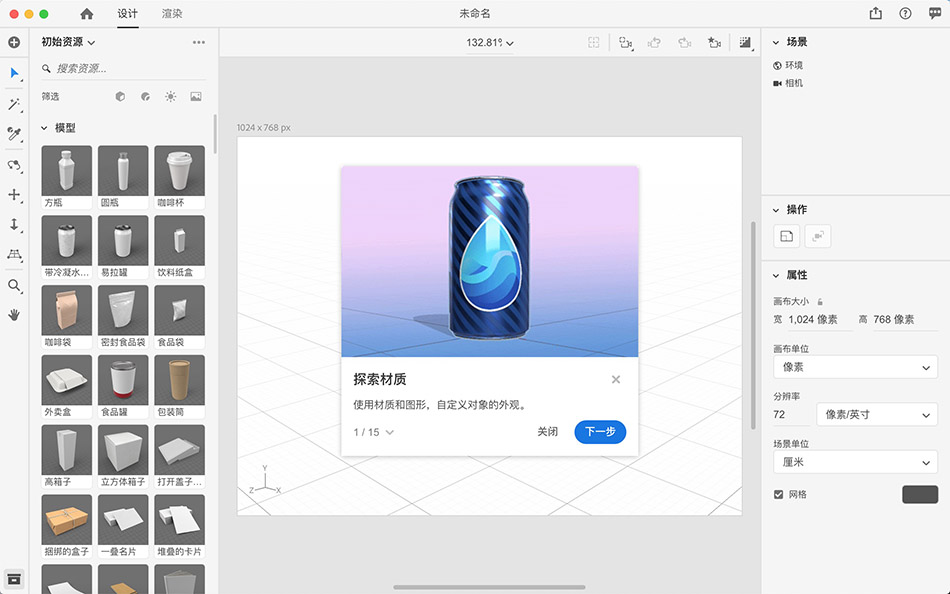This screenshot has height=594, width=950.
Task: Open the help question mark icon
Action: [x=905, y=14]
